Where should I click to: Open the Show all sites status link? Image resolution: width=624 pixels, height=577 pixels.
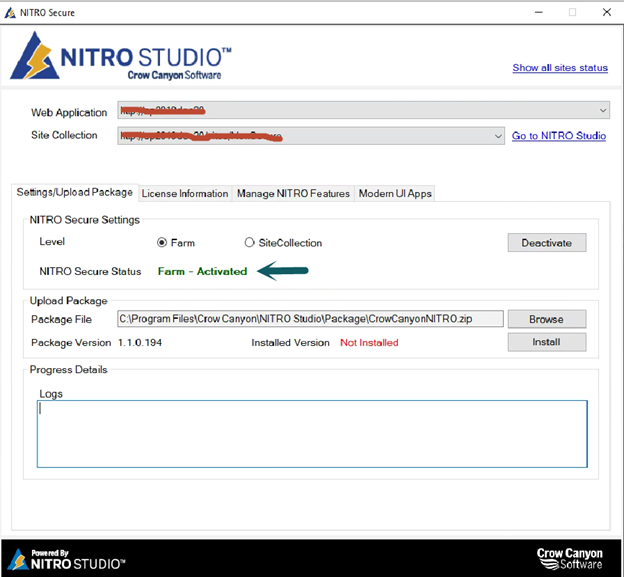point(560,68)
